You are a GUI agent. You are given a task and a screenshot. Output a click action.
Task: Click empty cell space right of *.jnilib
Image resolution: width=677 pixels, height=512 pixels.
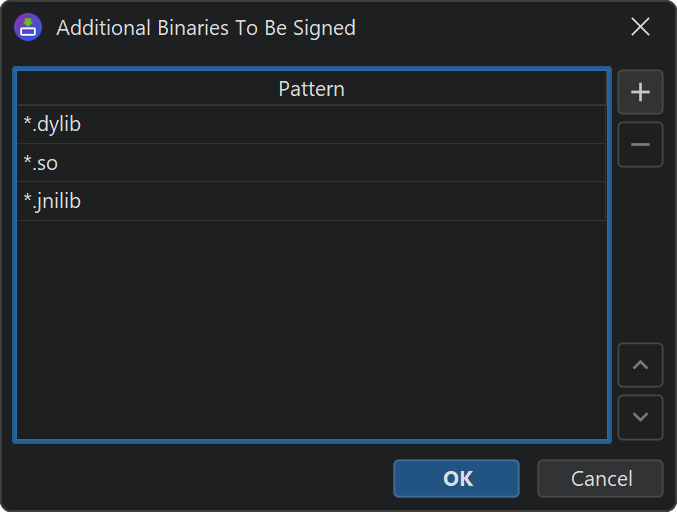350,201
